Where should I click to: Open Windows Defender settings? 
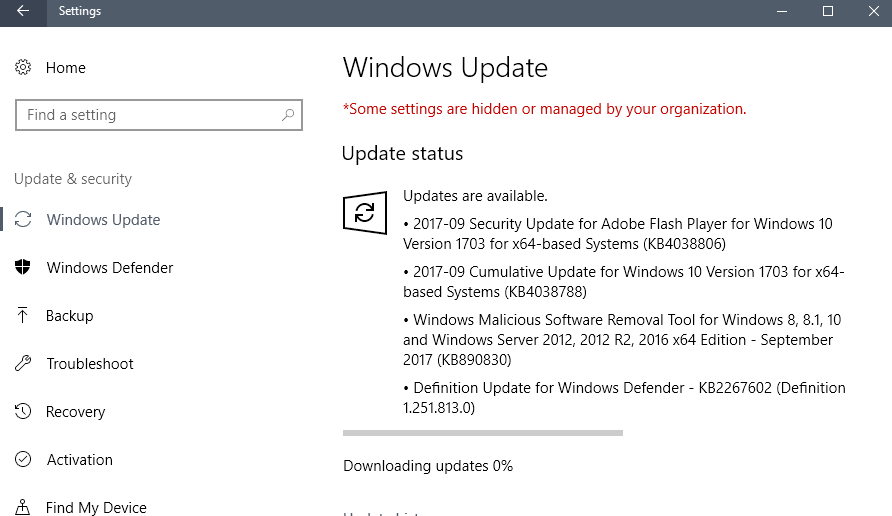pyautogui.click(x=110, y=267)
